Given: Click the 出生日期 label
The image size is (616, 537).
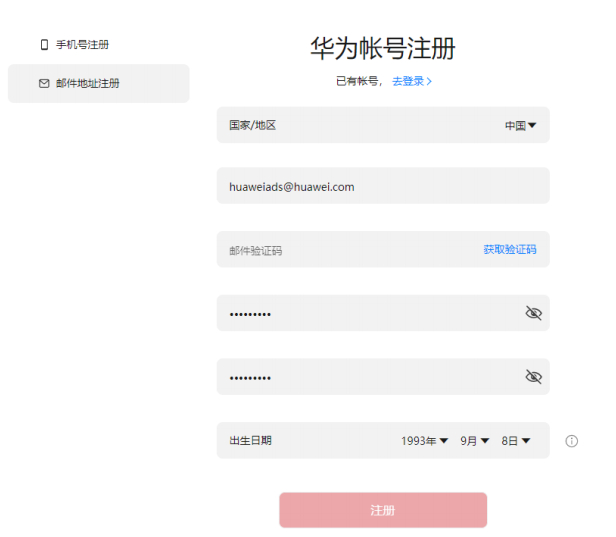Looking at the screenshot, I should [x=250, y=441].
